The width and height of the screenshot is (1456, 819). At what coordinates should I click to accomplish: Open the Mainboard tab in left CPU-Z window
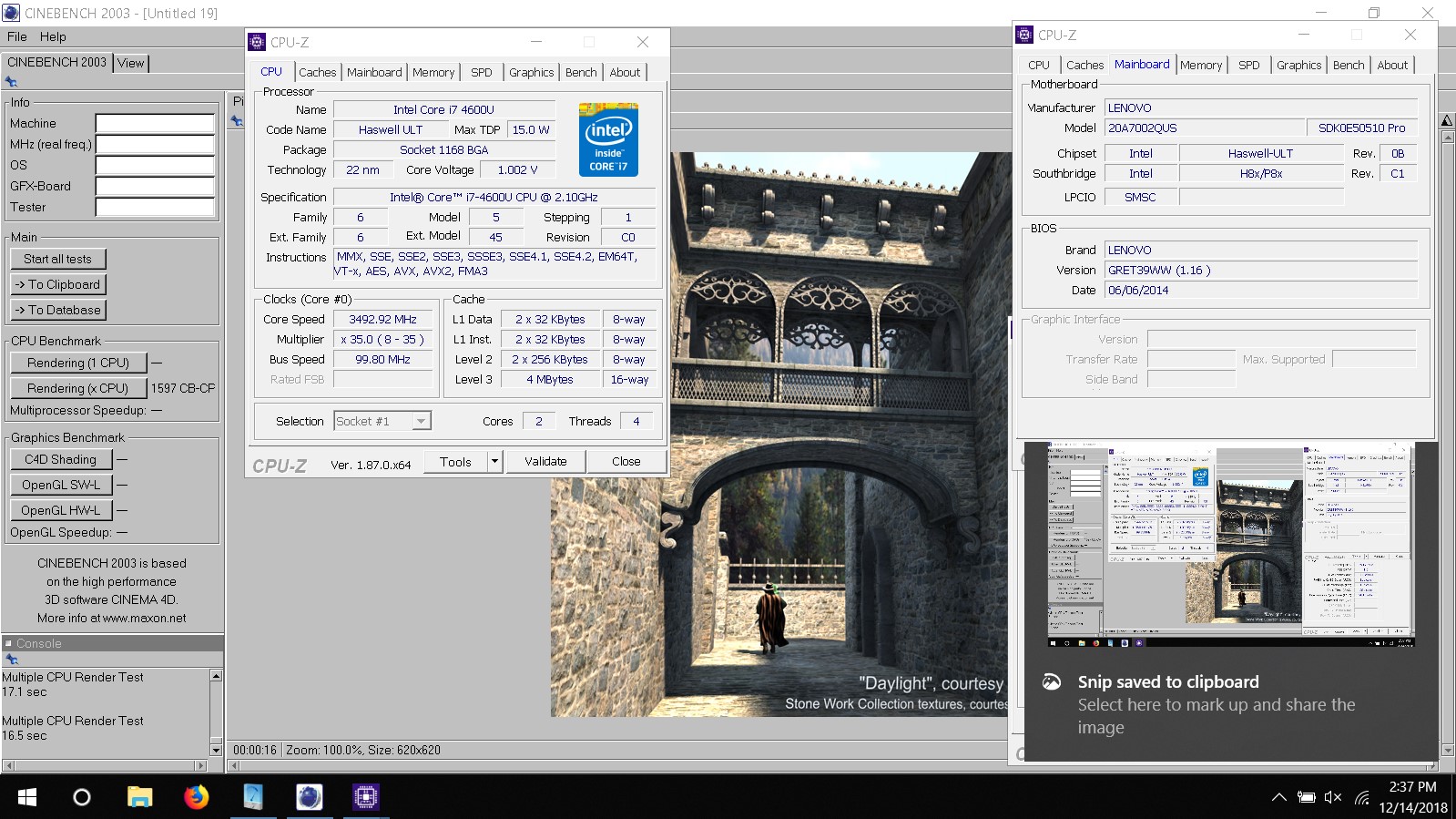click(x=374, y=72)
